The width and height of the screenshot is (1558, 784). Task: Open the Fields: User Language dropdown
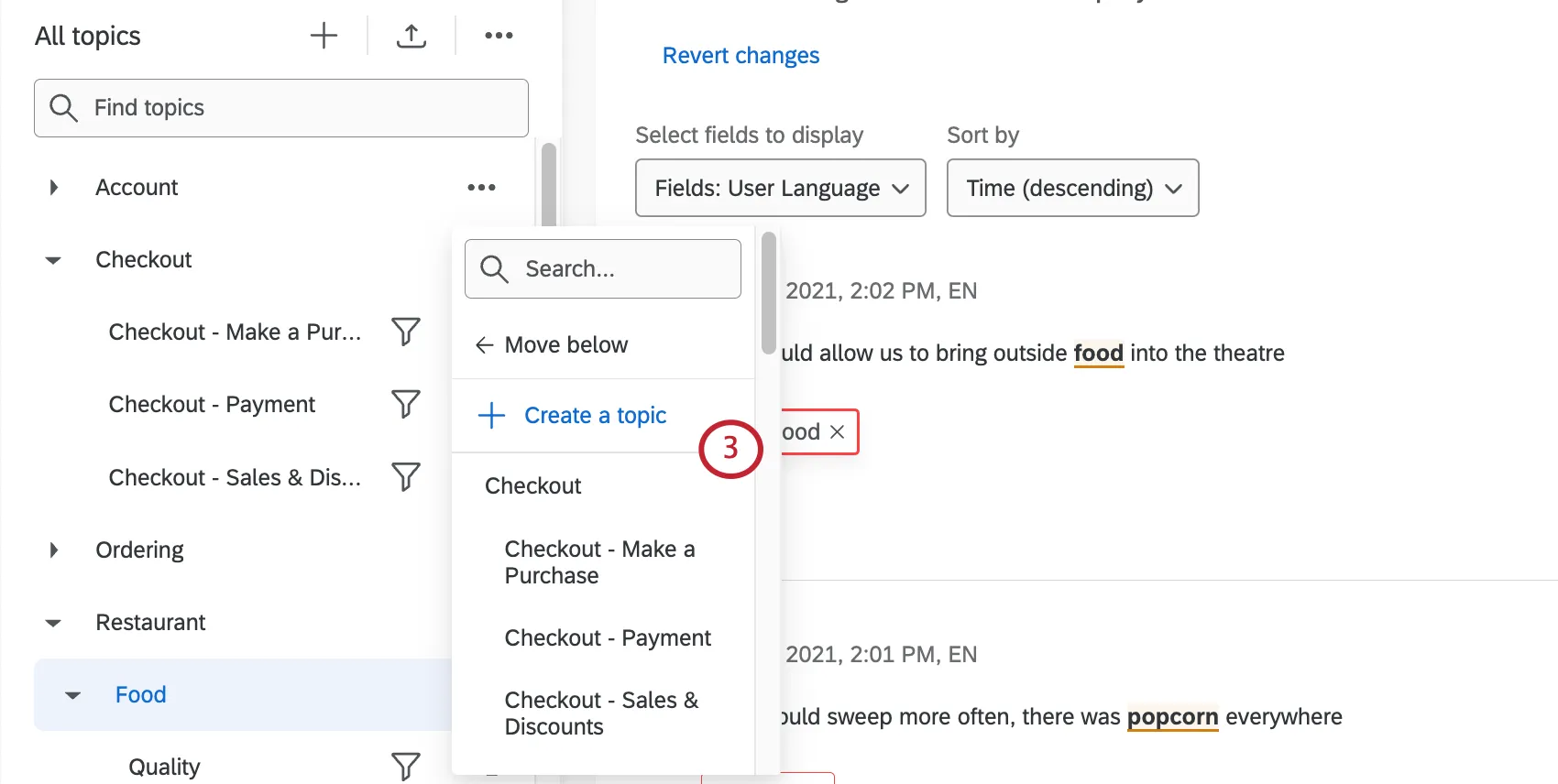tap(780, 188)
